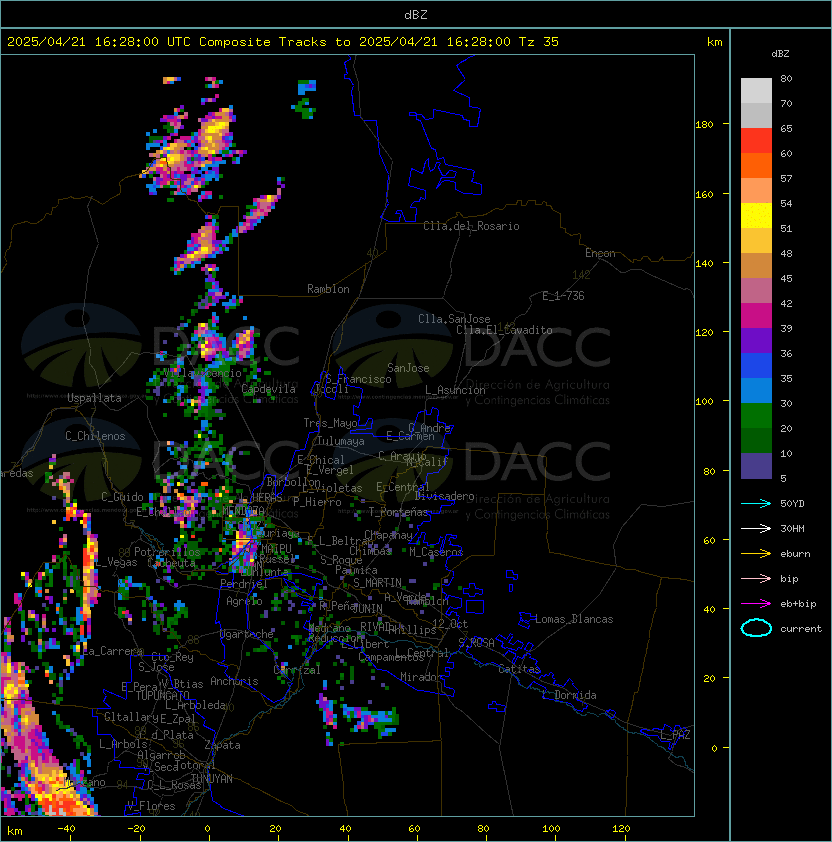Select the magenta swatch in dBZ color scale
Screen dimensions: 832x842
[x=756, y=316]
